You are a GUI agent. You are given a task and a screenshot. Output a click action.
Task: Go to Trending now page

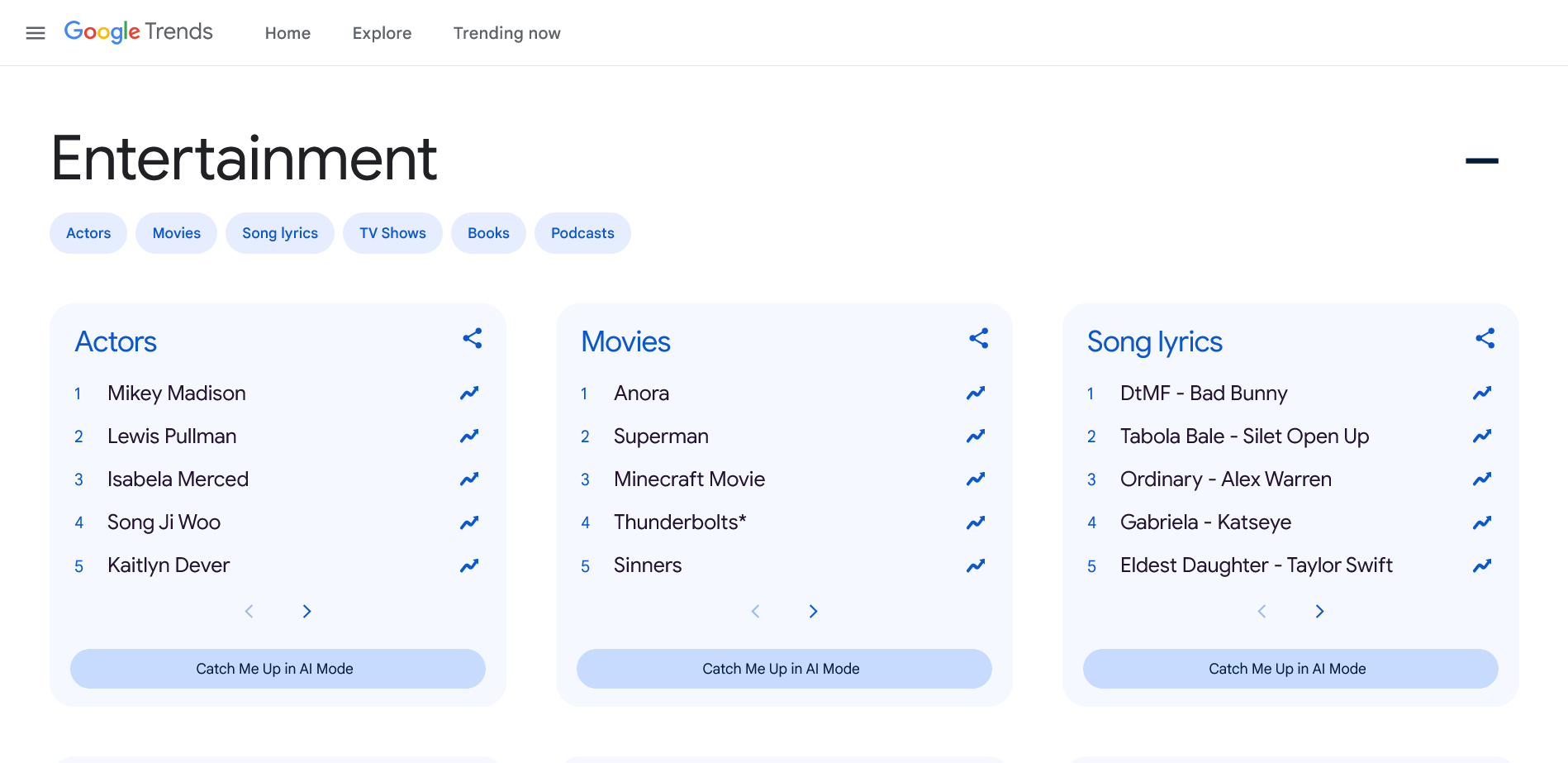(x=506, y=33)
